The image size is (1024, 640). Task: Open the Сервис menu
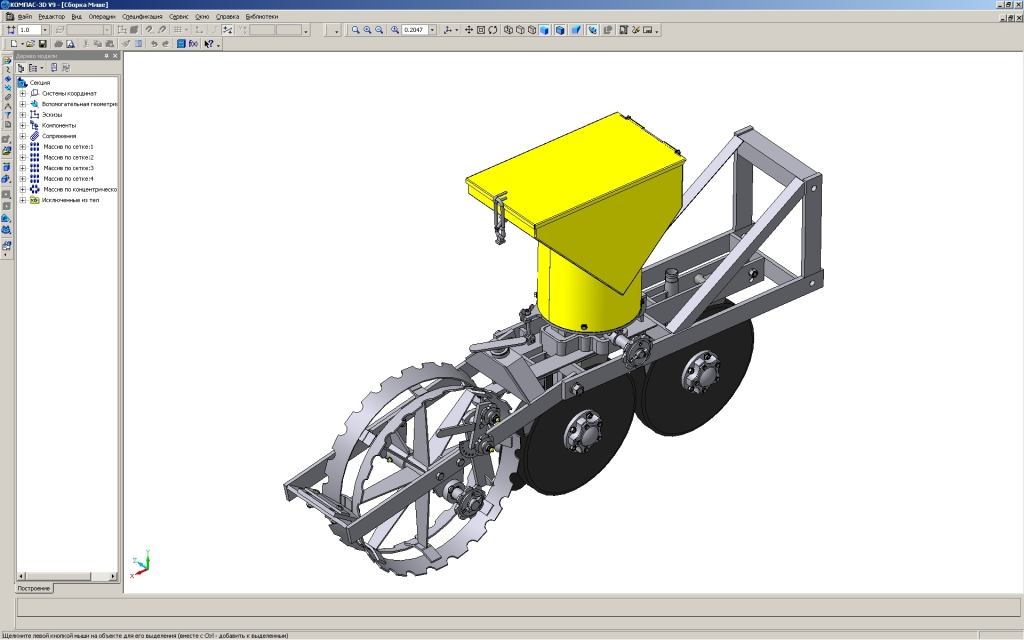179,17
